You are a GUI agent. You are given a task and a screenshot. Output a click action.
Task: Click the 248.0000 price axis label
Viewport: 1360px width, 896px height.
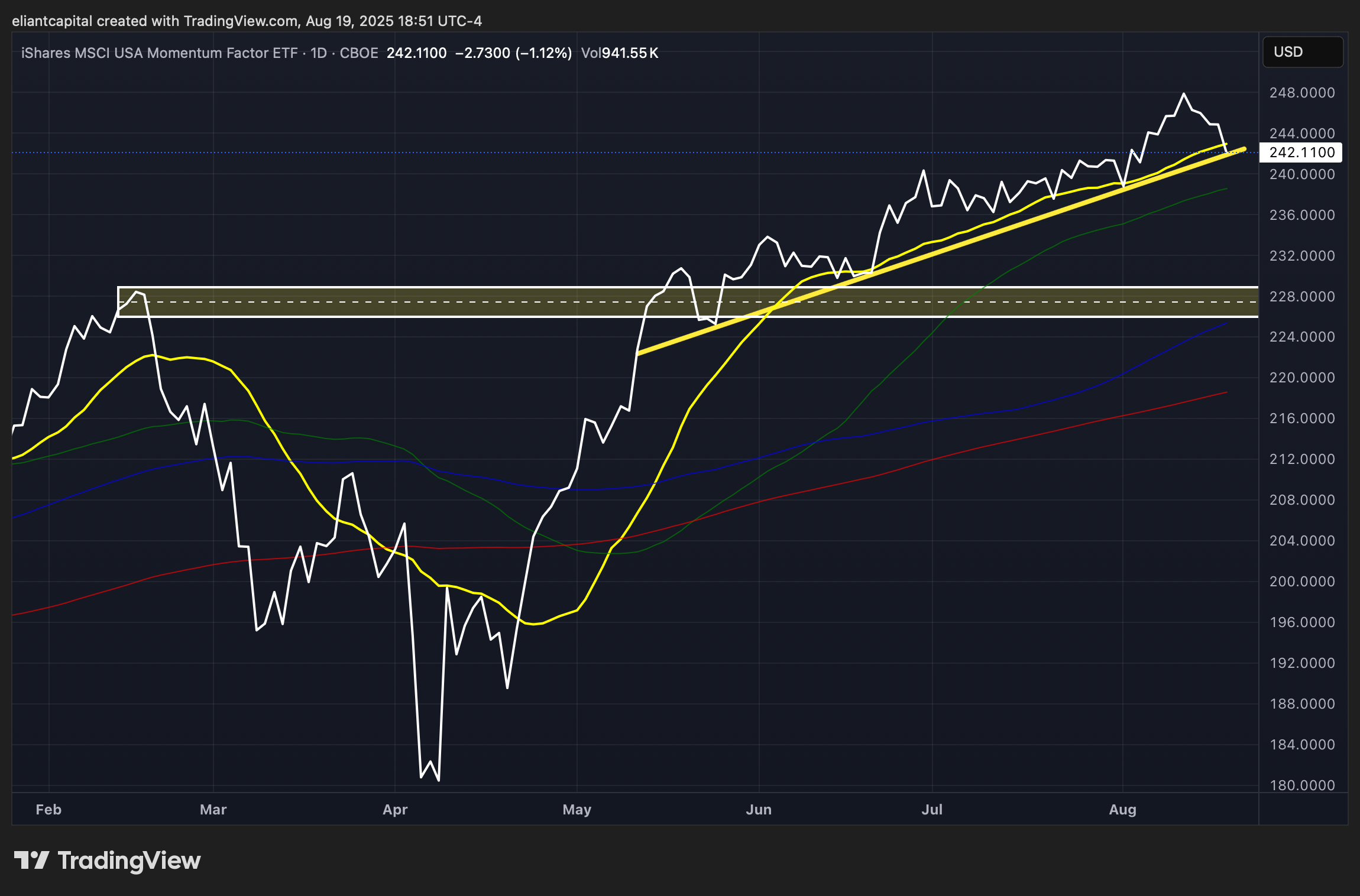(x=1301, y=93)
